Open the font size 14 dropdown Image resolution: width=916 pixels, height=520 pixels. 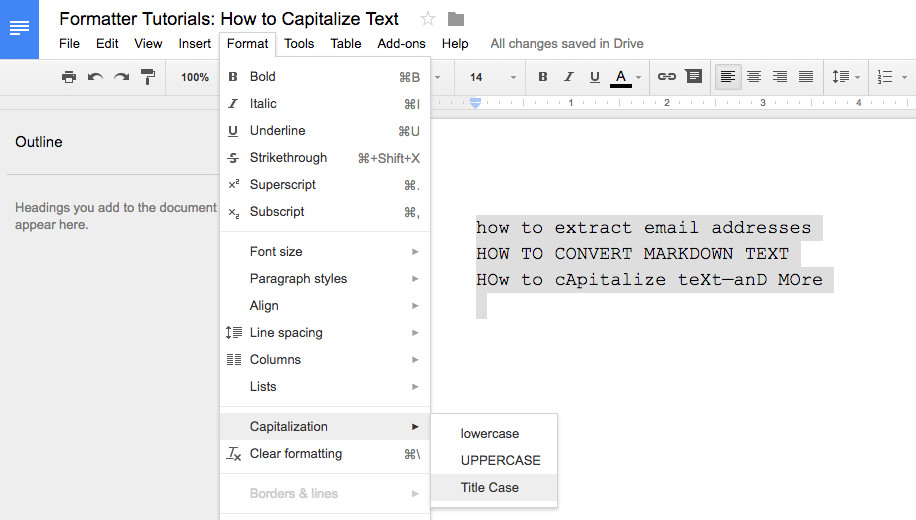pyautogui.click(x=493, y=77)
